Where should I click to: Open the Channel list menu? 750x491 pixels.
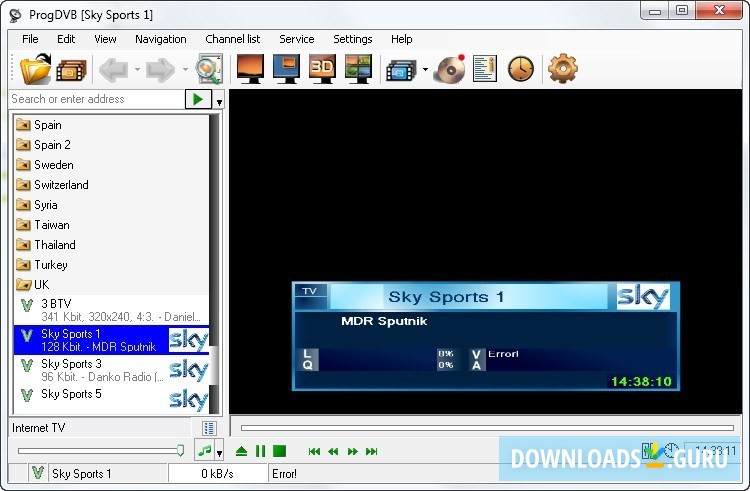(233, 39)
